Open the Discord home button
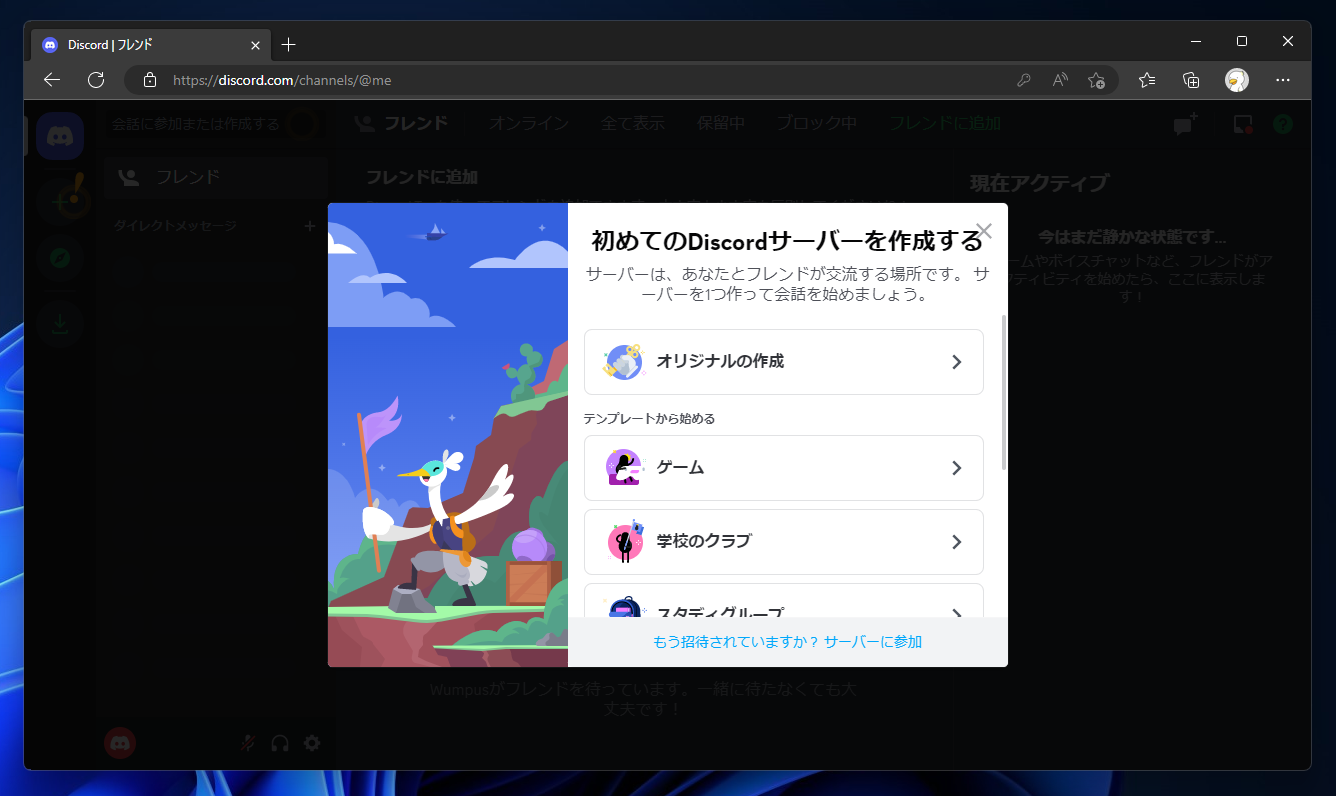1336x796 pixels. [60, 135]
